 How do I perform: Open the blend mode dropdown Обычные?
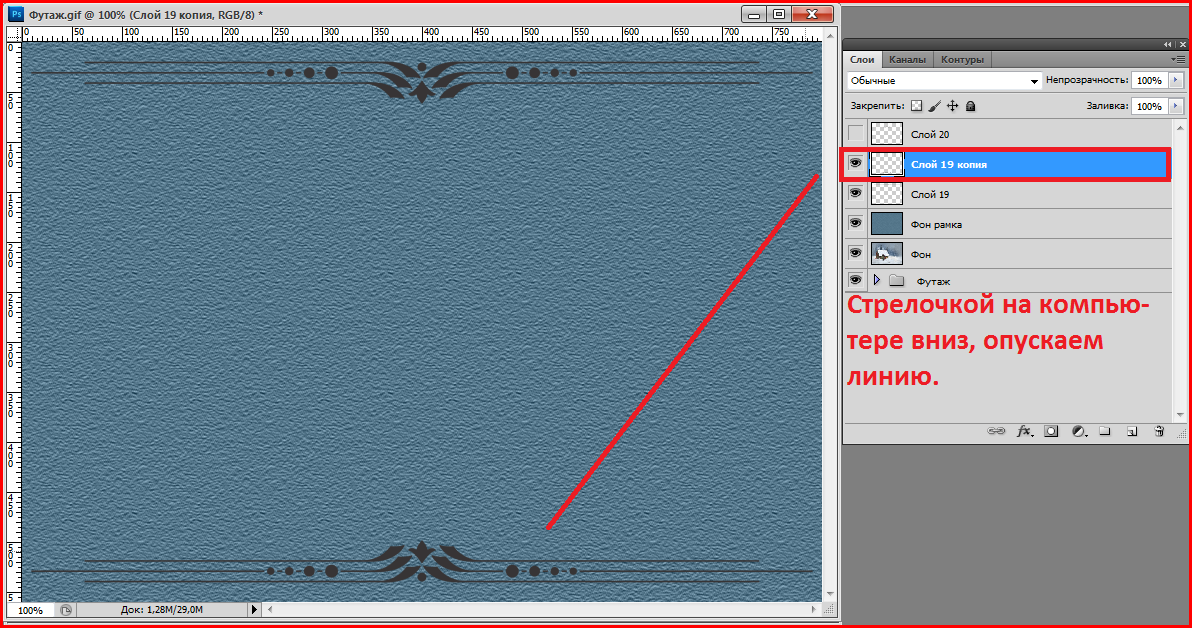944,81
